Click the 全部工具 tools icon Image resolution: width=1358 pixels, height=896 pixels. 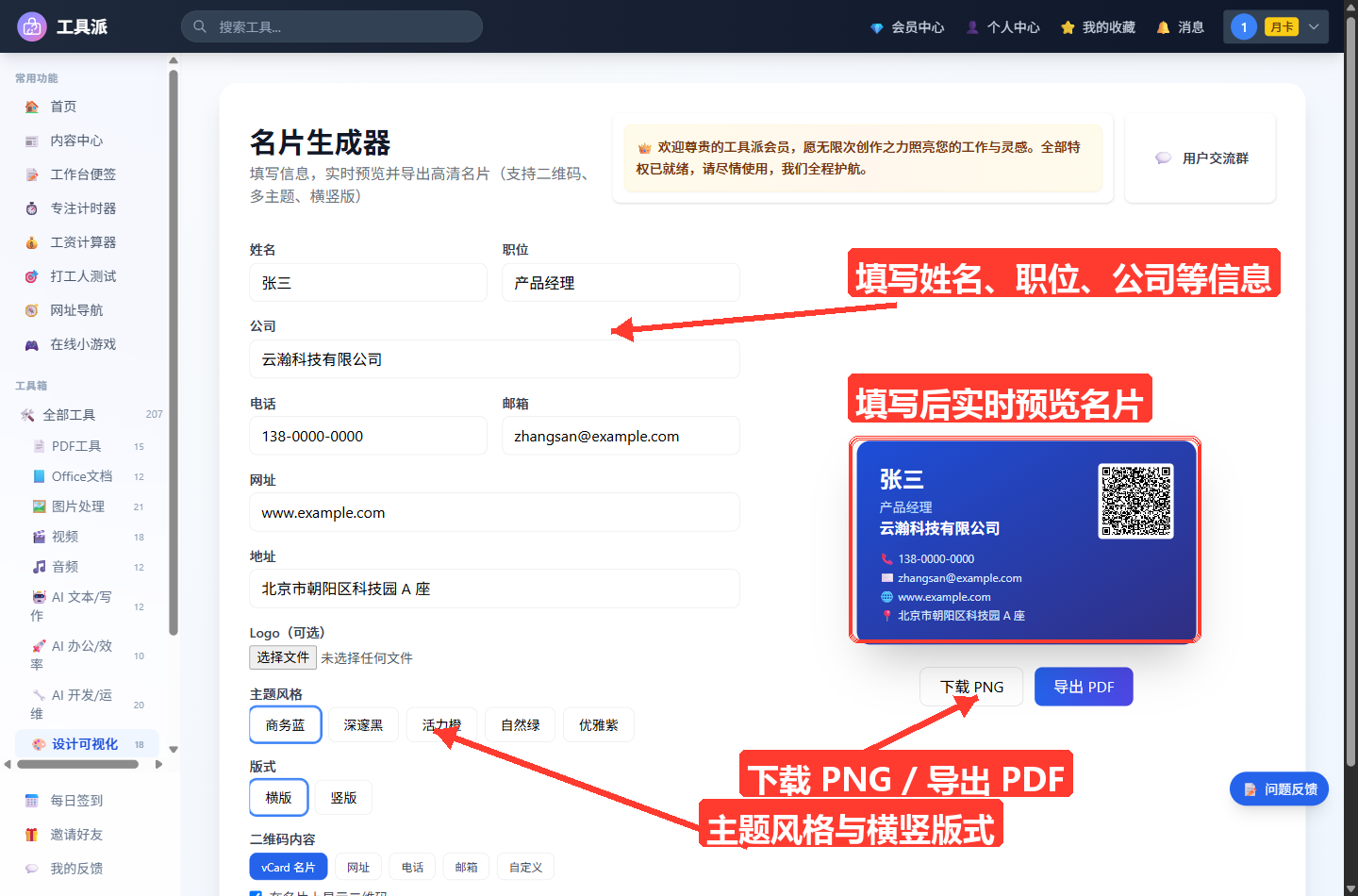27,415
